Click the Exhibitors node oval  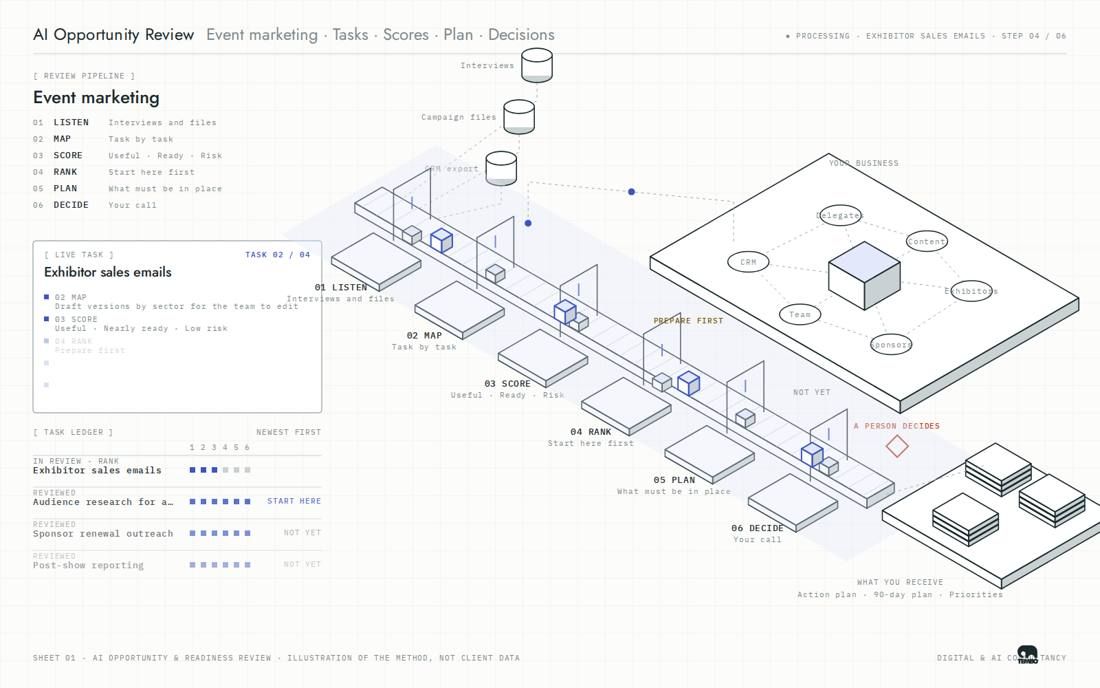coord(972,290)
